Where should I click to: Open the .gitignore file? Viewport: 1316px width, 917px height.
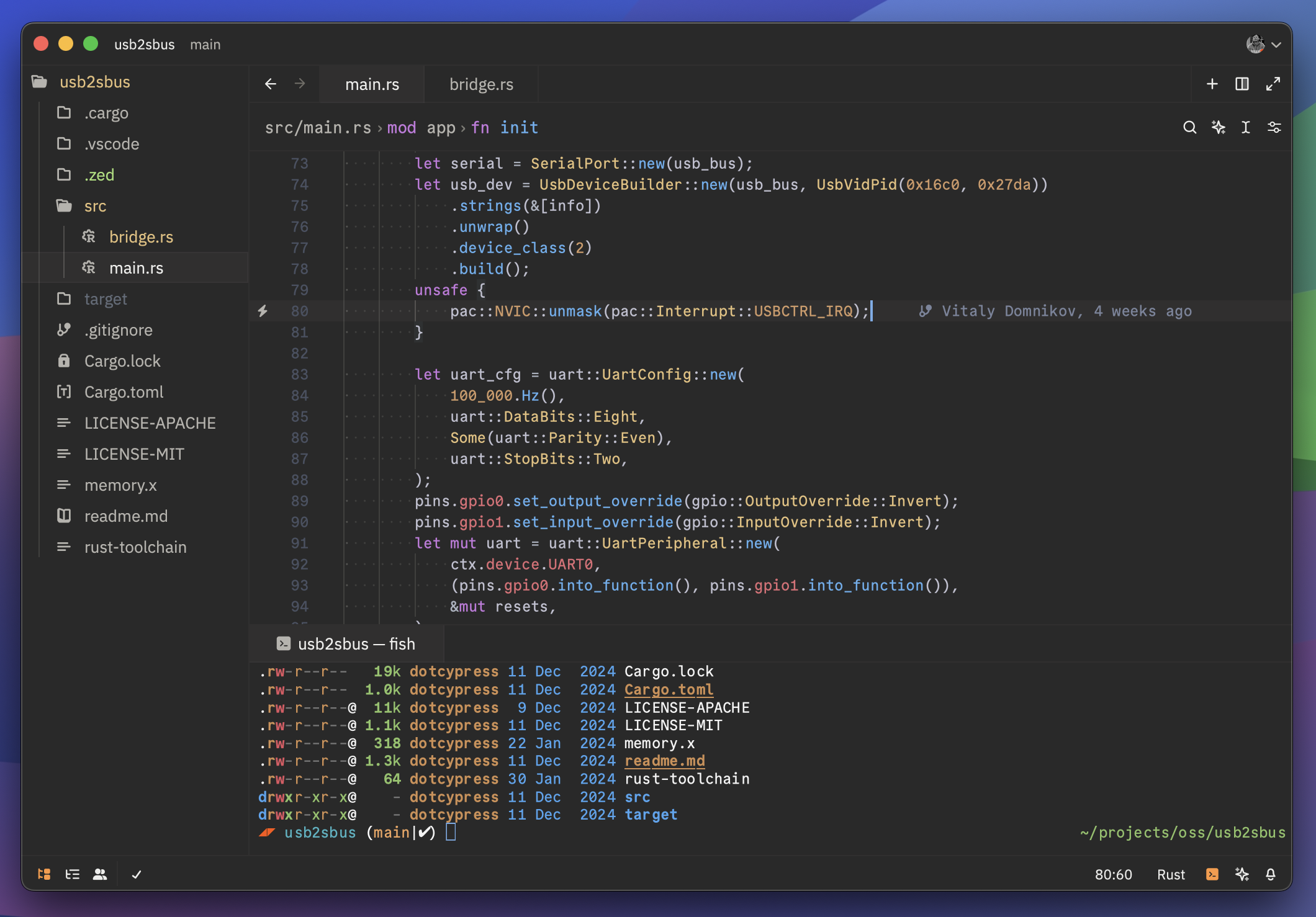[135, 330]
